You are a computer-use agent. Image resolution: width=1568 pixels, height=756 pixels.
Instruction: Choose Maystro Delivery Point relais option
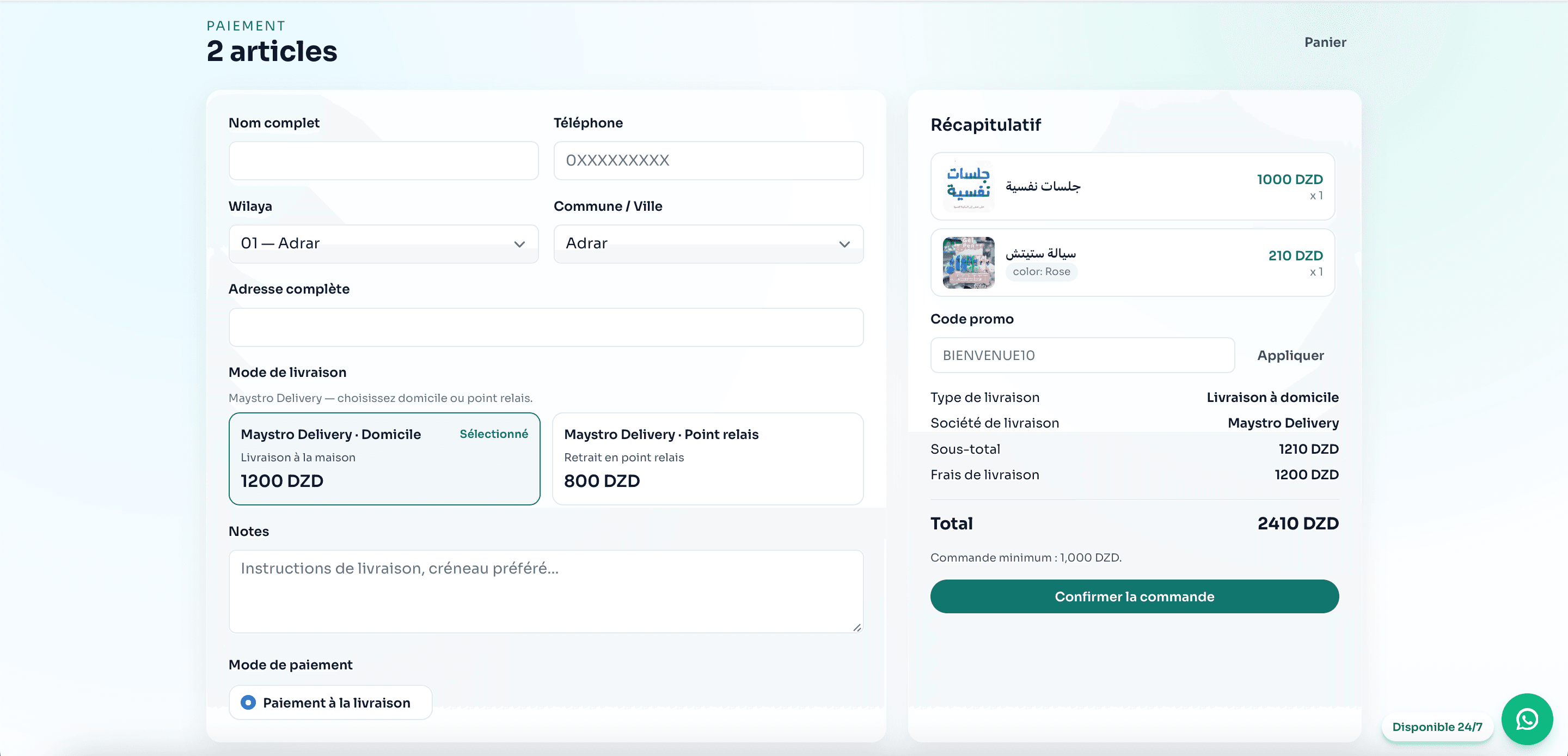707,458
